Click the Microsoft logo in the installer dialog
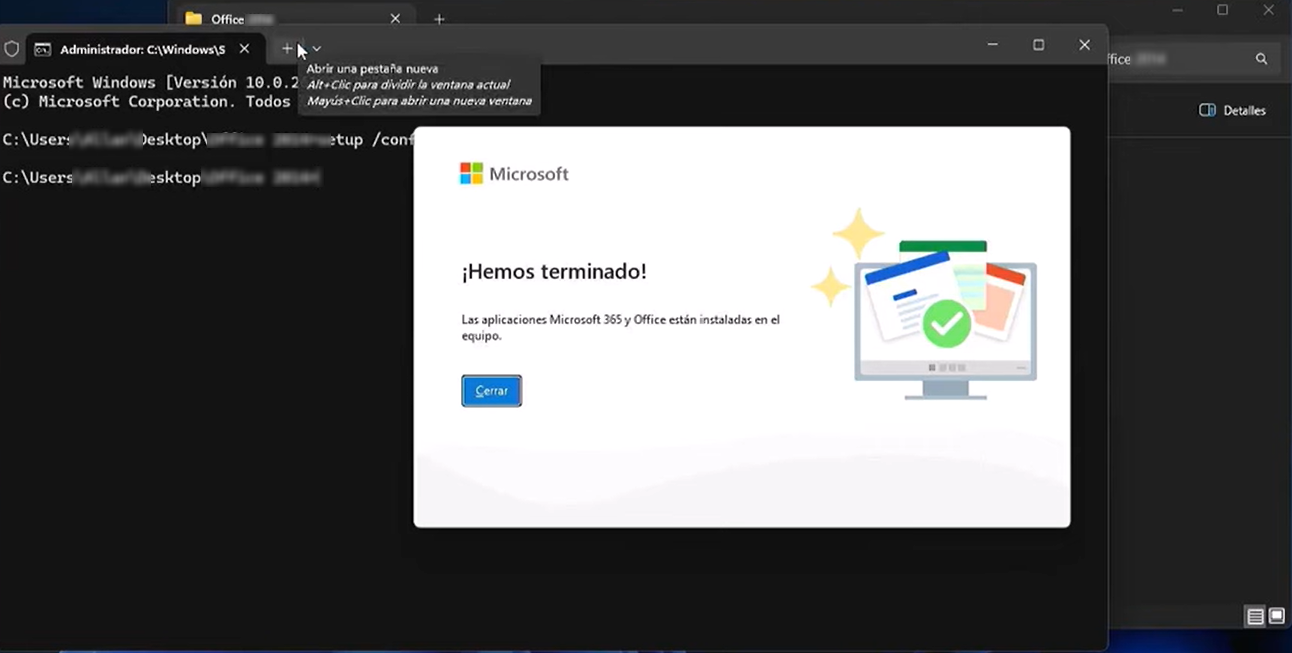Image resolution: width=1292 pixels, height=653 pixels. tap(469, 172)
